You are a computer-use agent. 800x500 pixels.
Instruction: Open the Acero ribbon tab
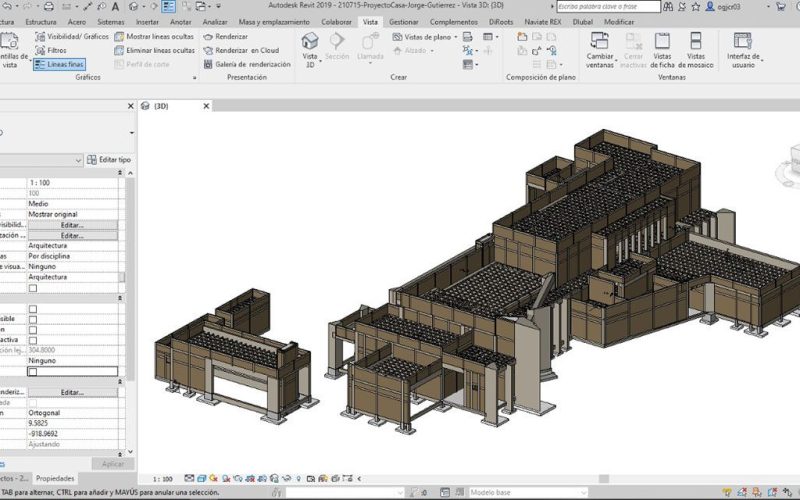77,22
